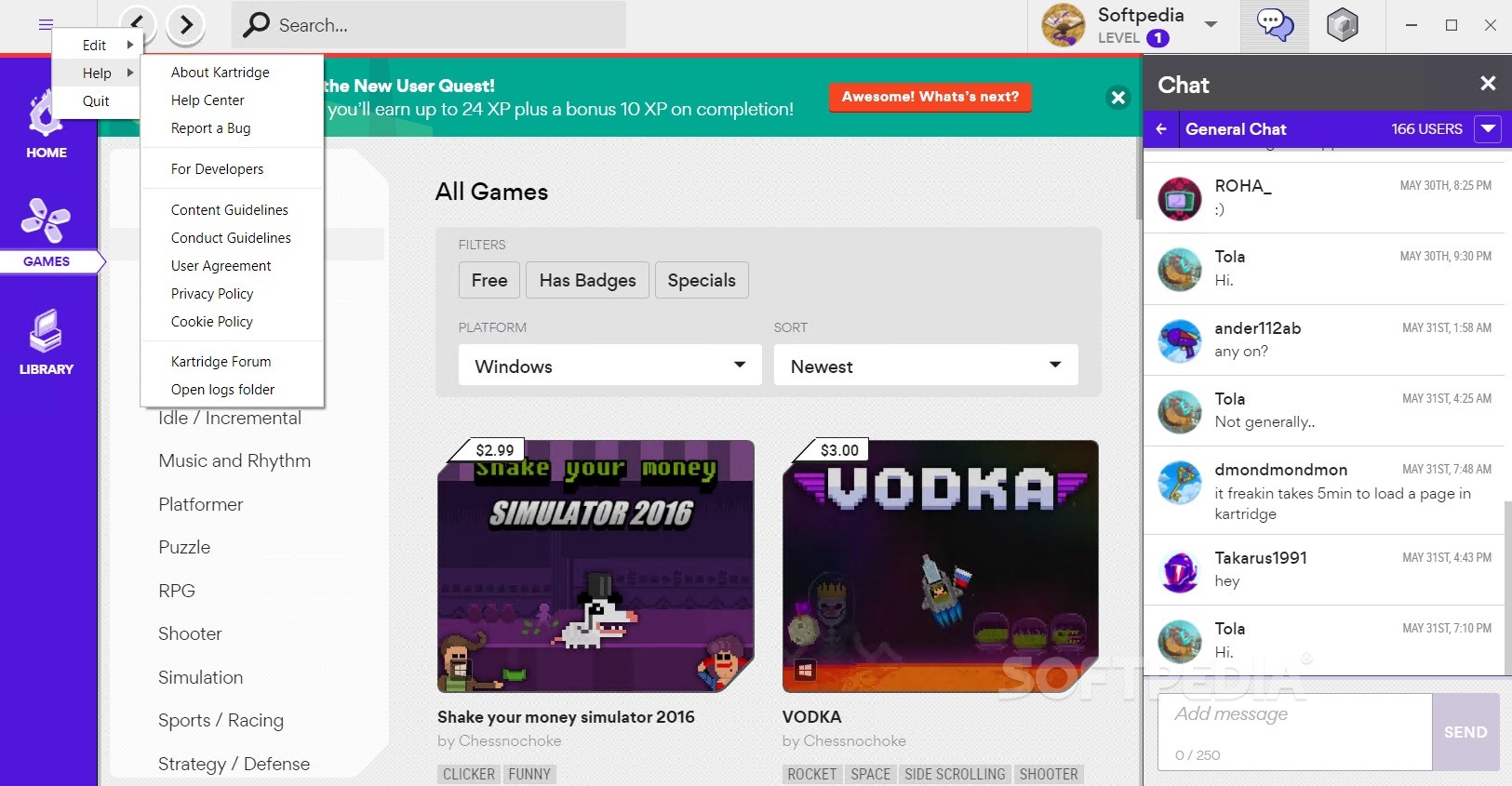Open General Chat options dropdown
The height and width of the screenshot is (786, 1512).
click(x=1489, y=129)
